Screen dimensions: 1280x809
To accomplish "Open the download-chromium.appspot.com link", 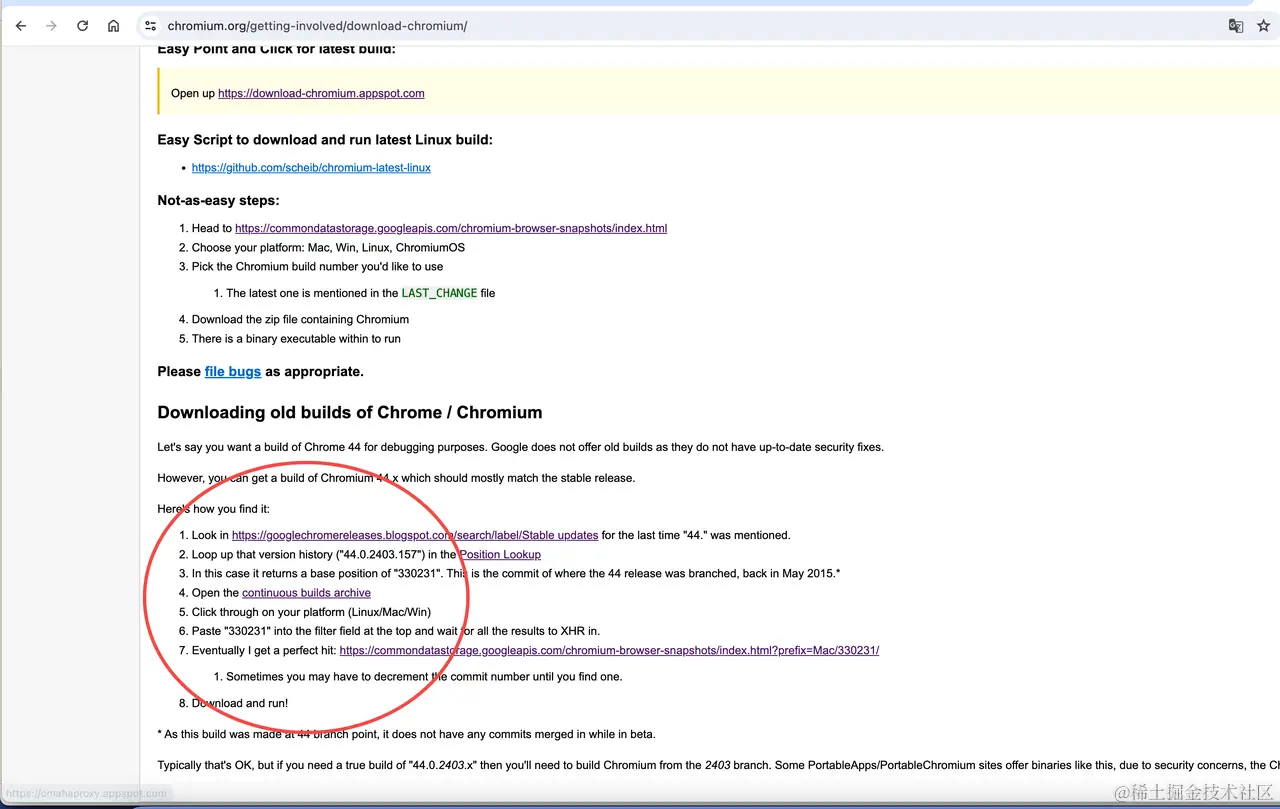I will point(321,93).
